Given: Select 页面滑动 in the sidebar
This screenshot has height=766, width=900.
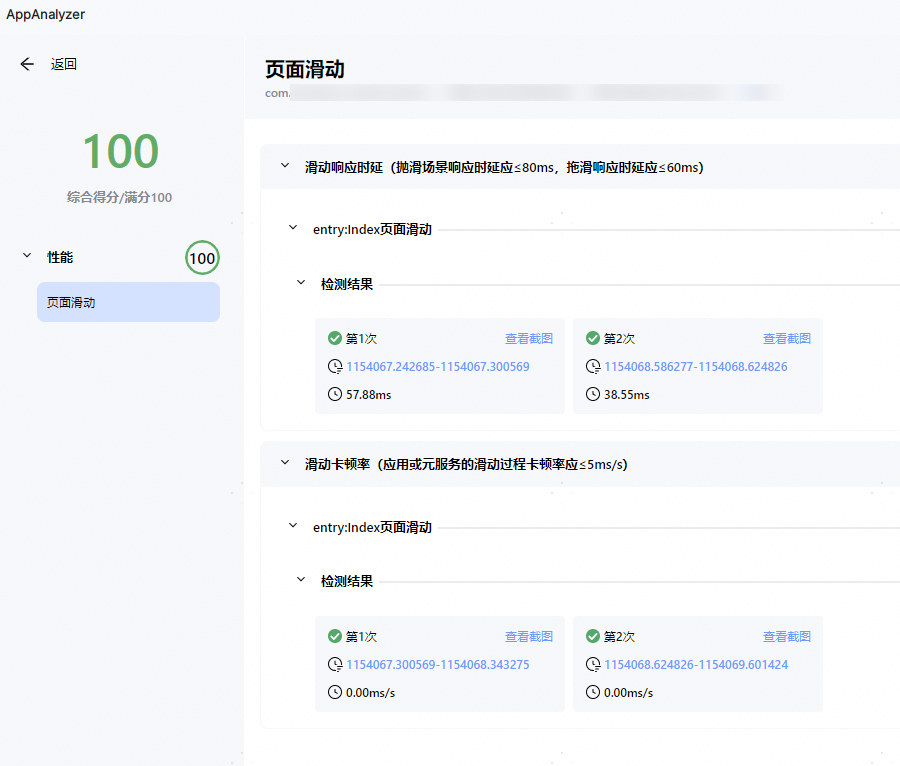Looking at the screenshot, I should (128, 301).
